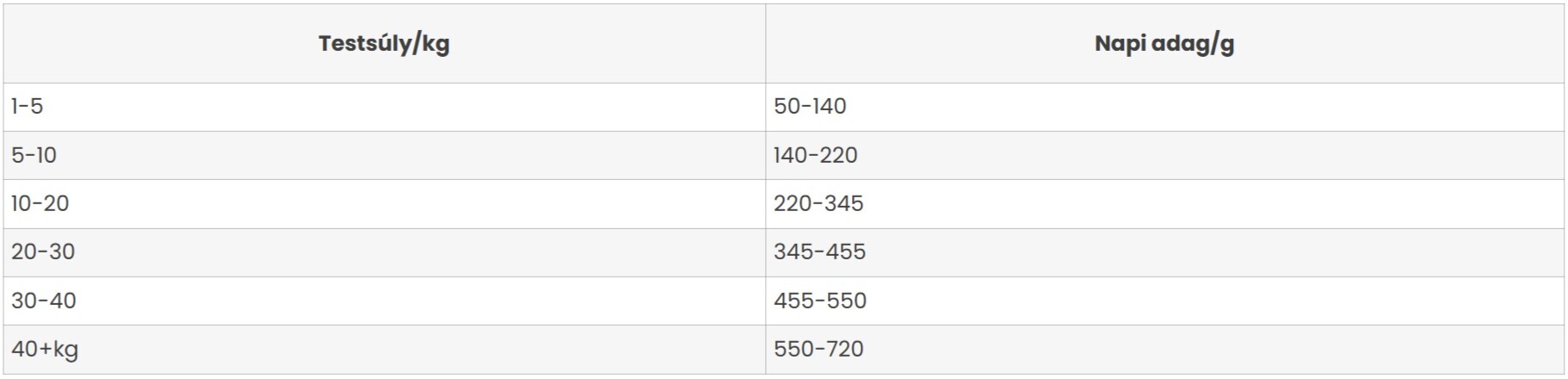Click the 455-550 daily portion cell

1164,301
